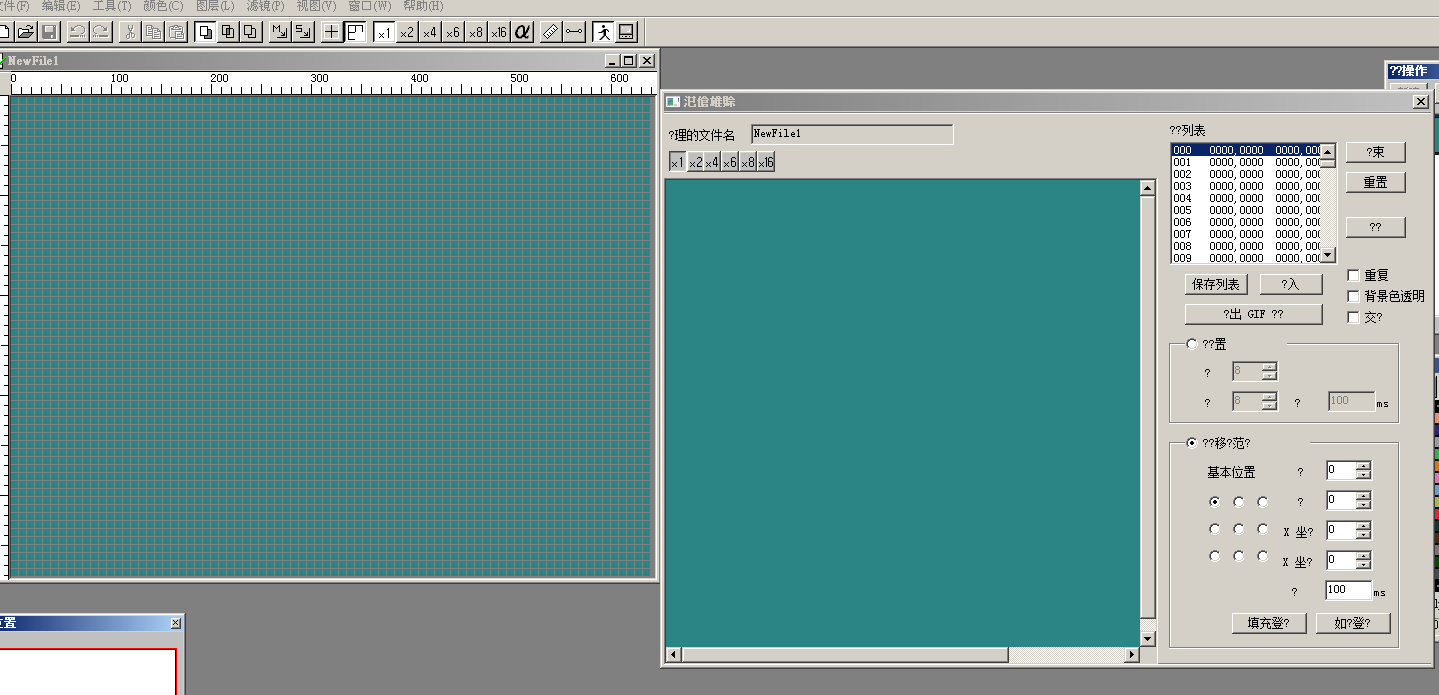Click the ?入 button
Screen dimensions: 1439x695
point(1291,285)
